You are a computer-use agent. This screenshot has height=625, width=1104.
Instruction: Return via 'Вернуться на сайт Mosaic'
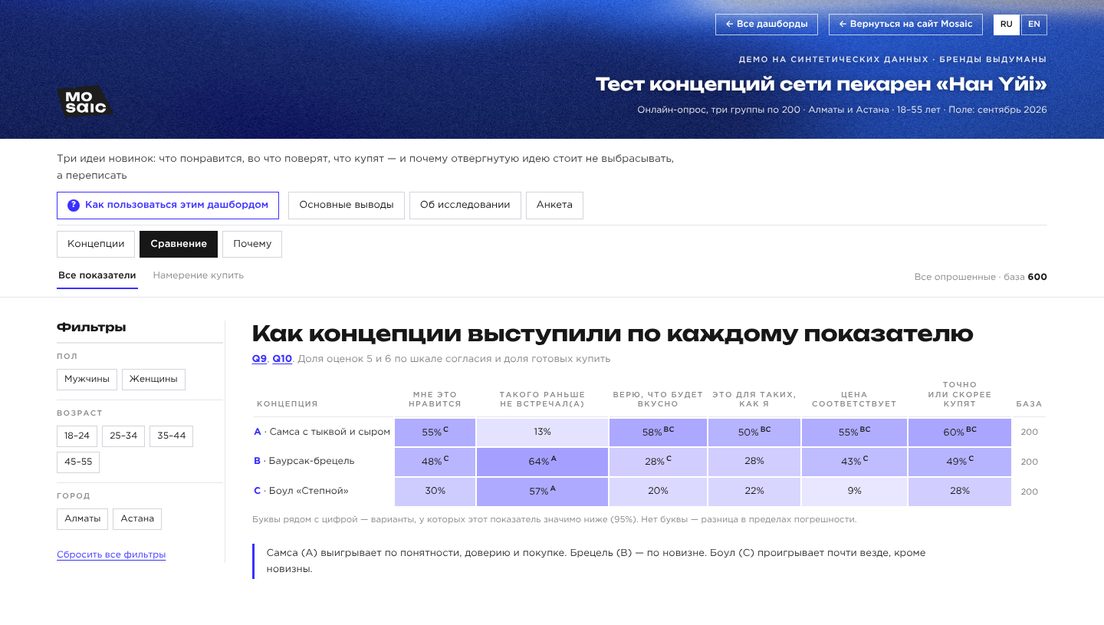pyautogui.click(x=905, y=24)
